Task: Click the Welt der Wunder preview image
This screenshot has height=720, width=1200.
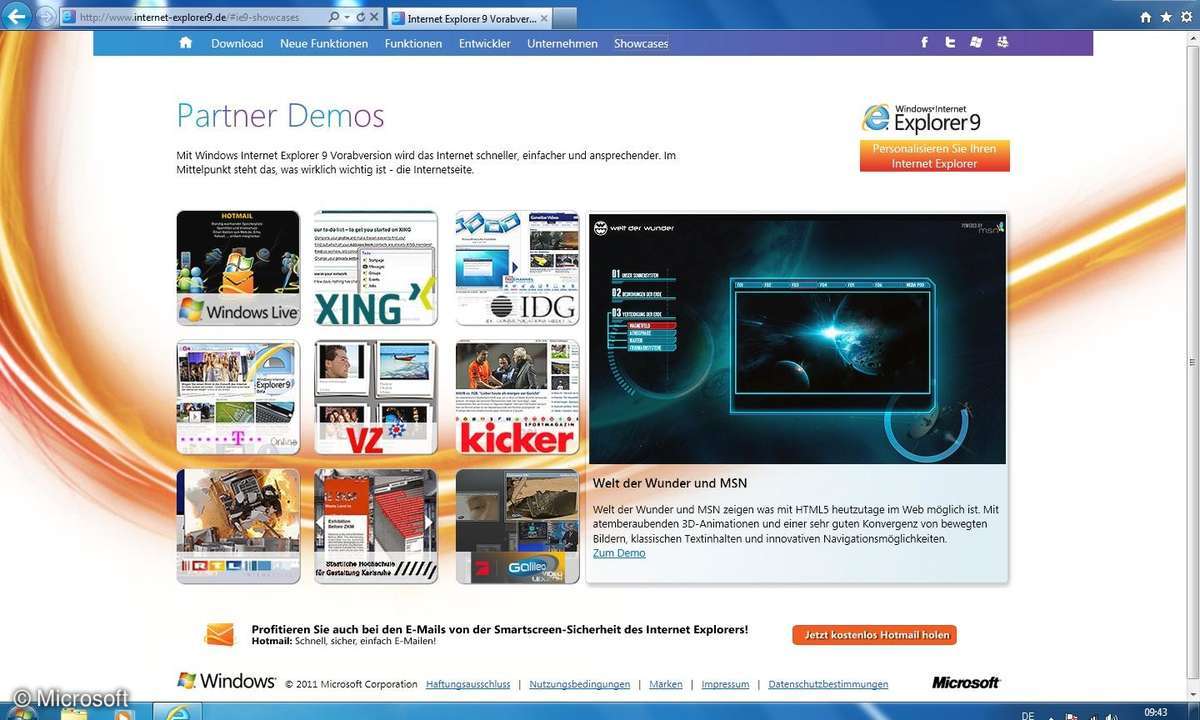Action: point(797,338)
